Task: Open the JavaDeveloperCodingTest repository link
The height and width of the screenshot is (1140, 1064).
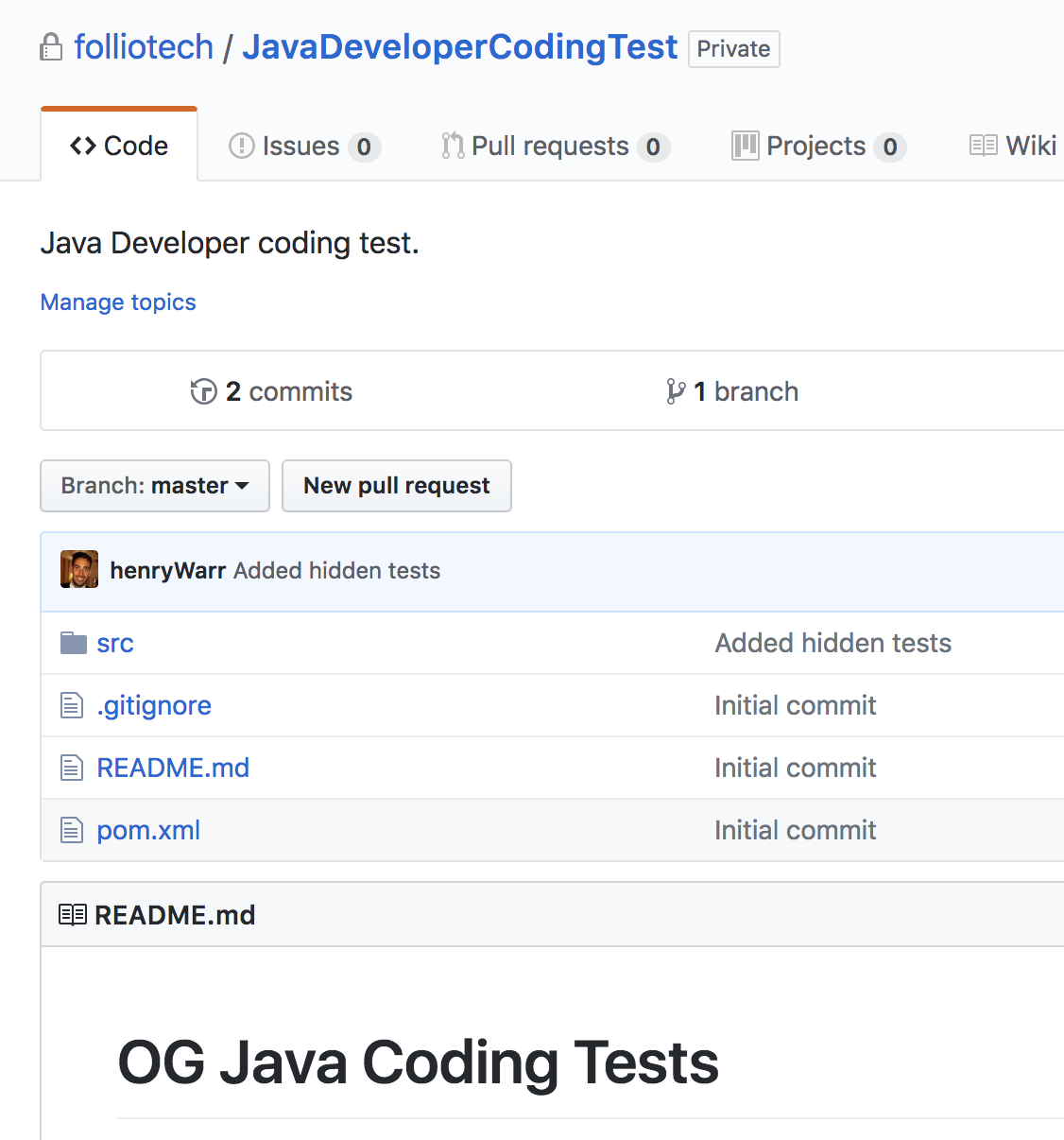Action: pyautogui.click(x=459, y=46)
